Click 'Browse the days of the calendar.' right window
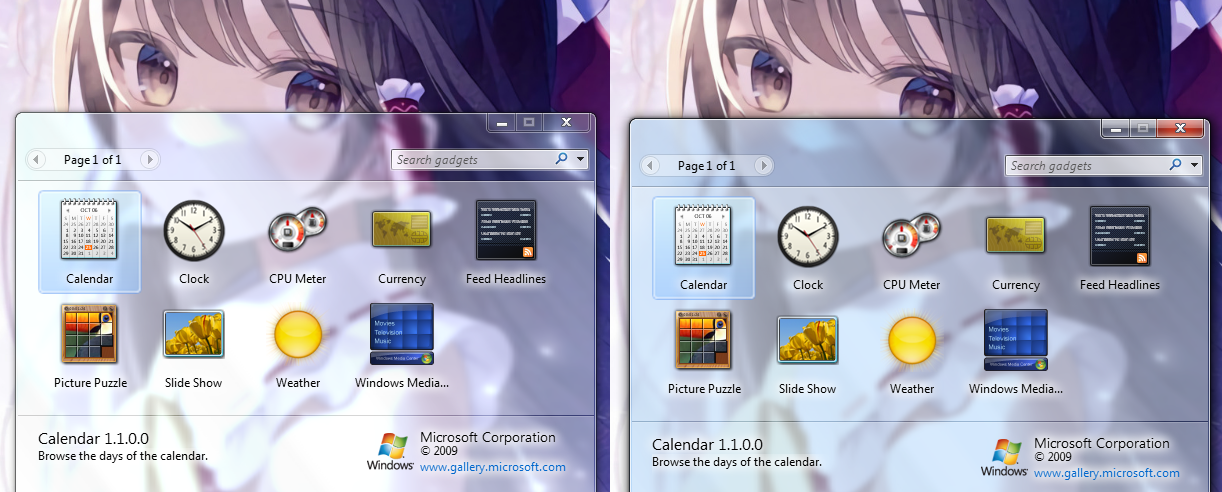The height and width of the screenshot is (492, 1222). (737, 462)
